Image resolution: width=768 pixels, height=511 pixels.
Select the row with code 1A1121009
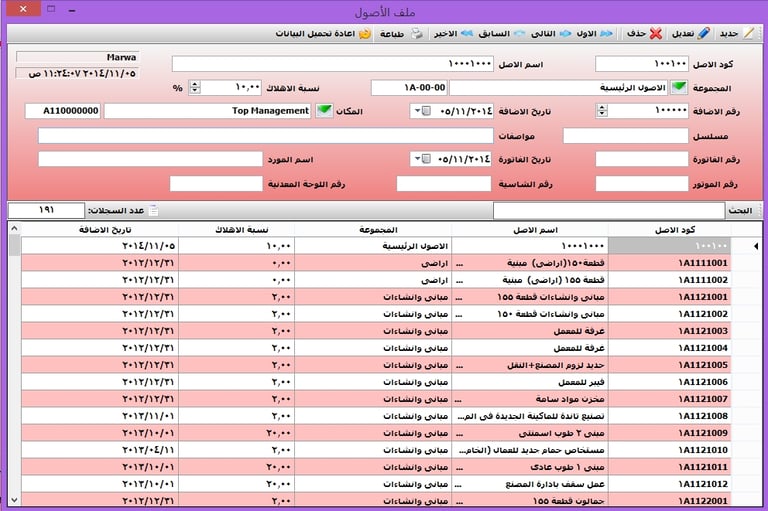(376, 433)
